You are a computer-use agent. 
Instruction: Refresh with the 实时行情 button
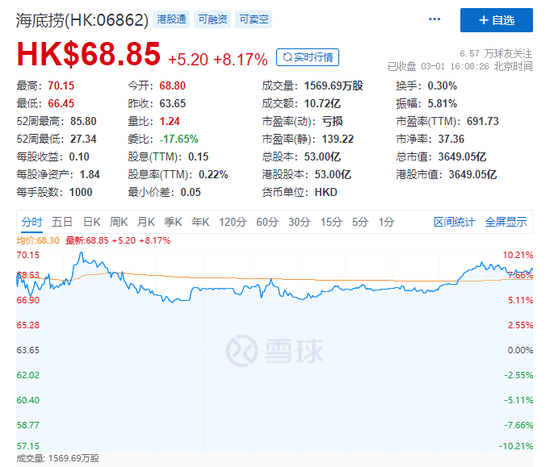click(307, 57)
